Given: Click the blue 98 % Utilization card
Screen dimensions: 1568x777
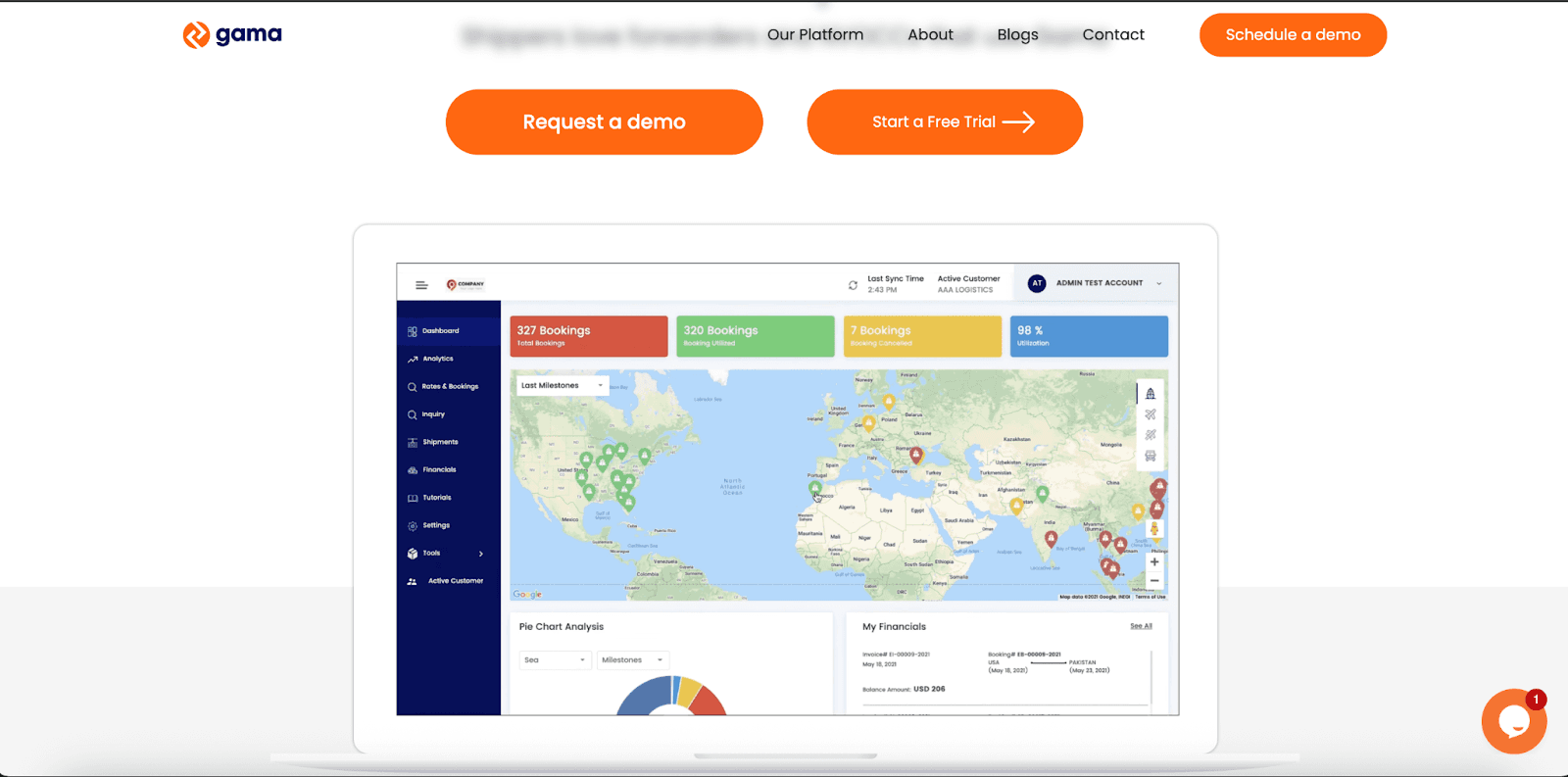Looking at the screenshot, I should 1089,336.
